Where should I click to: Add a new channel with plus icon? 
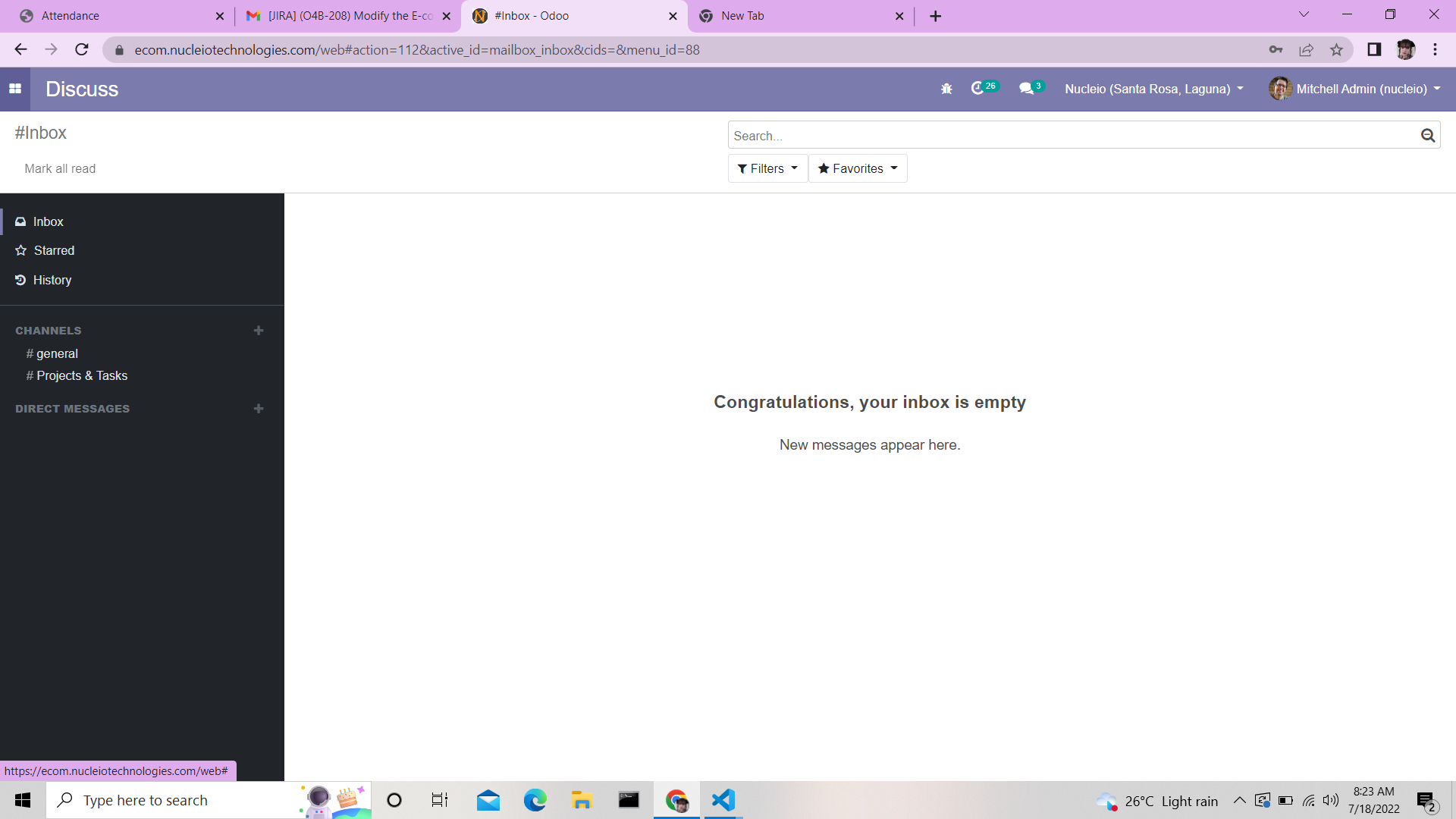259,331
